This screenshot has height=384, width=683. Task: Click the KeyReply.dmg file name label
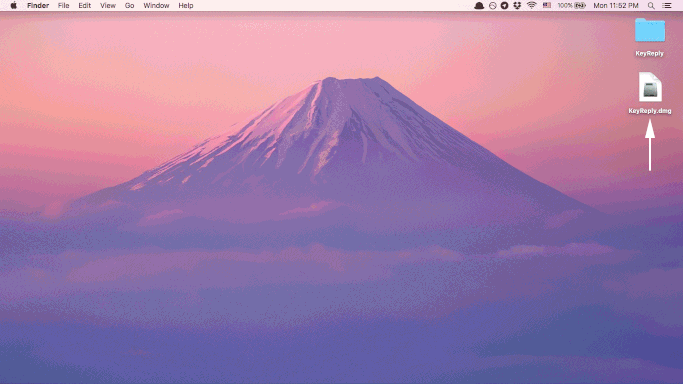point(650,111)
